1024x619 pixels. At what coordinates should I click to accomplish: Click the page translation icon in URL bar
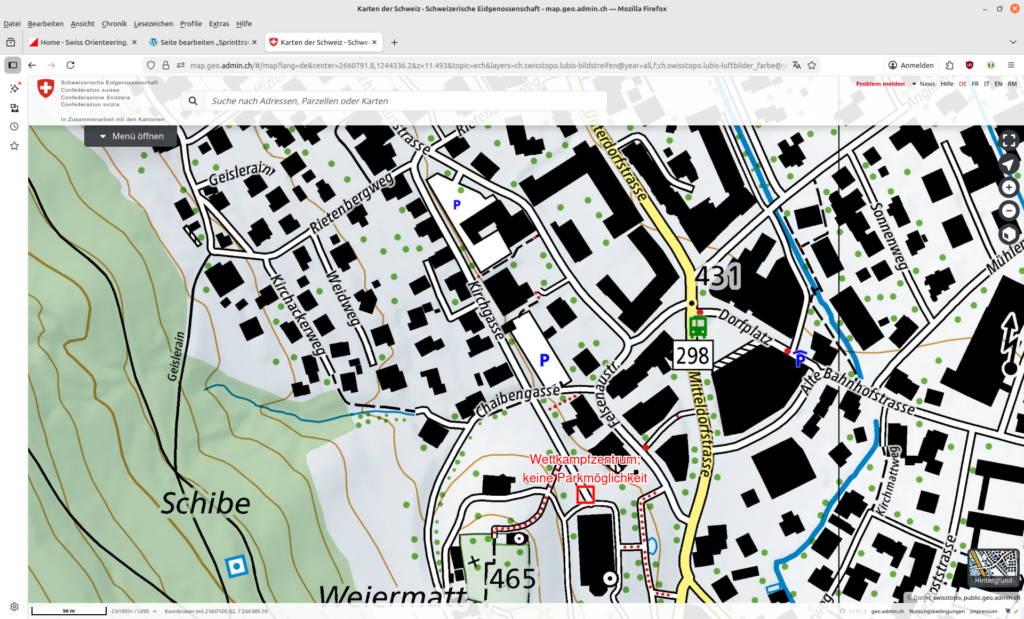pos(797,65)
